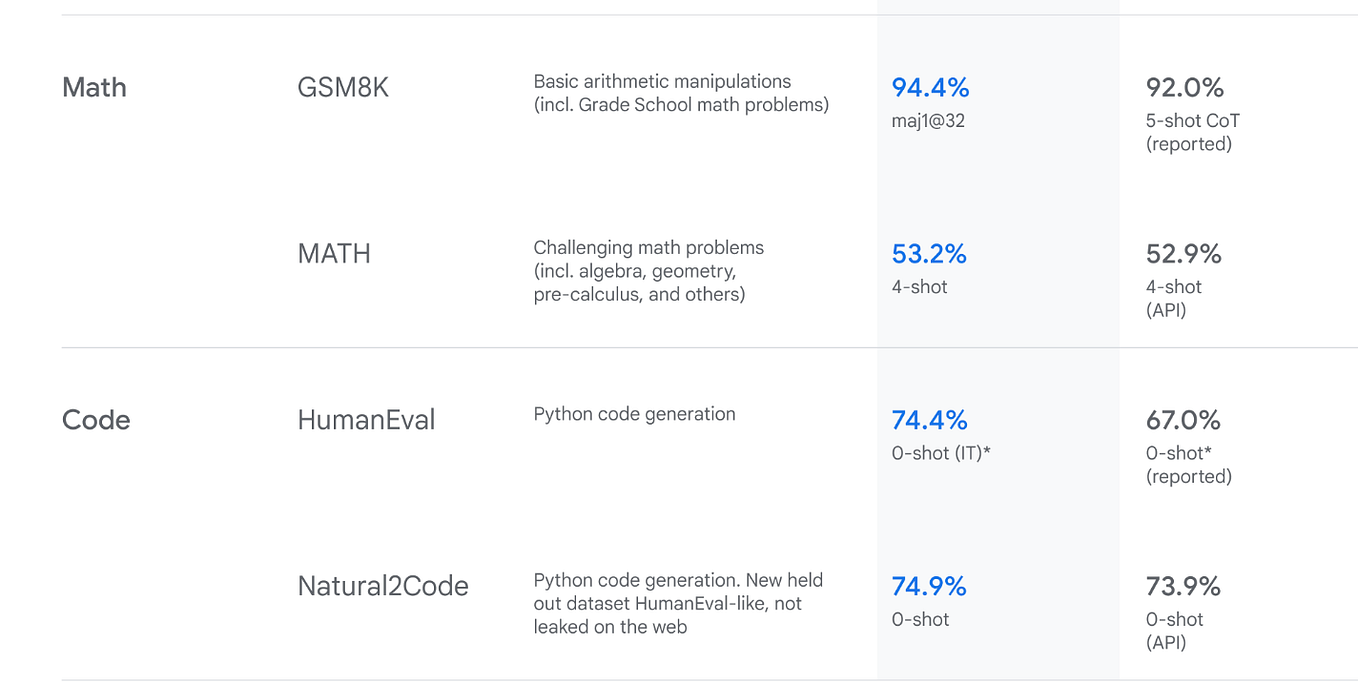Click the maj1@32 note under 94.4%
Image resolution: width=1358 pixels, height=689 pixels.
coord(928,121)
